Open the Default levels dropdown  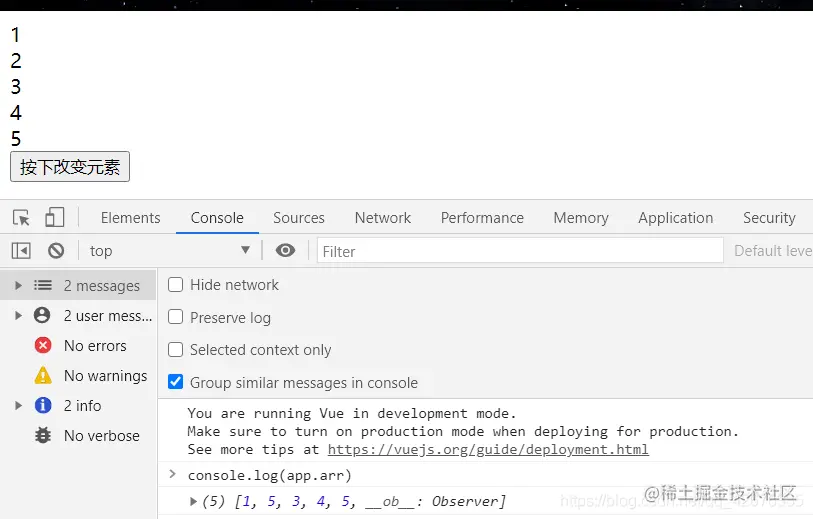(x=773, y=251)
